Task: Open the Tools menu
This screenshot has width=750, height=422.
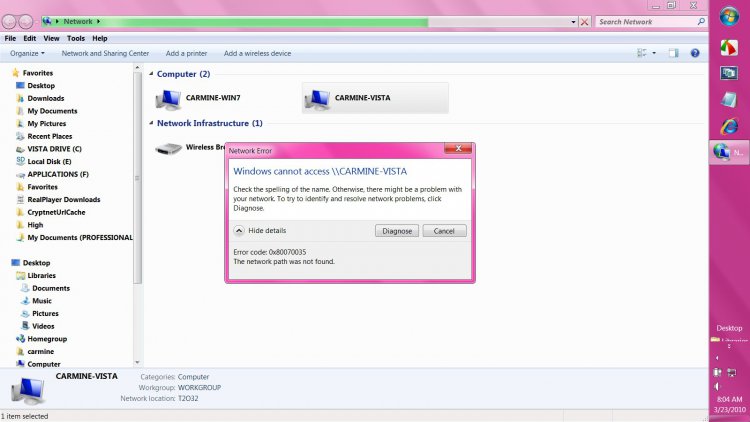Action: tap(76, 38)
